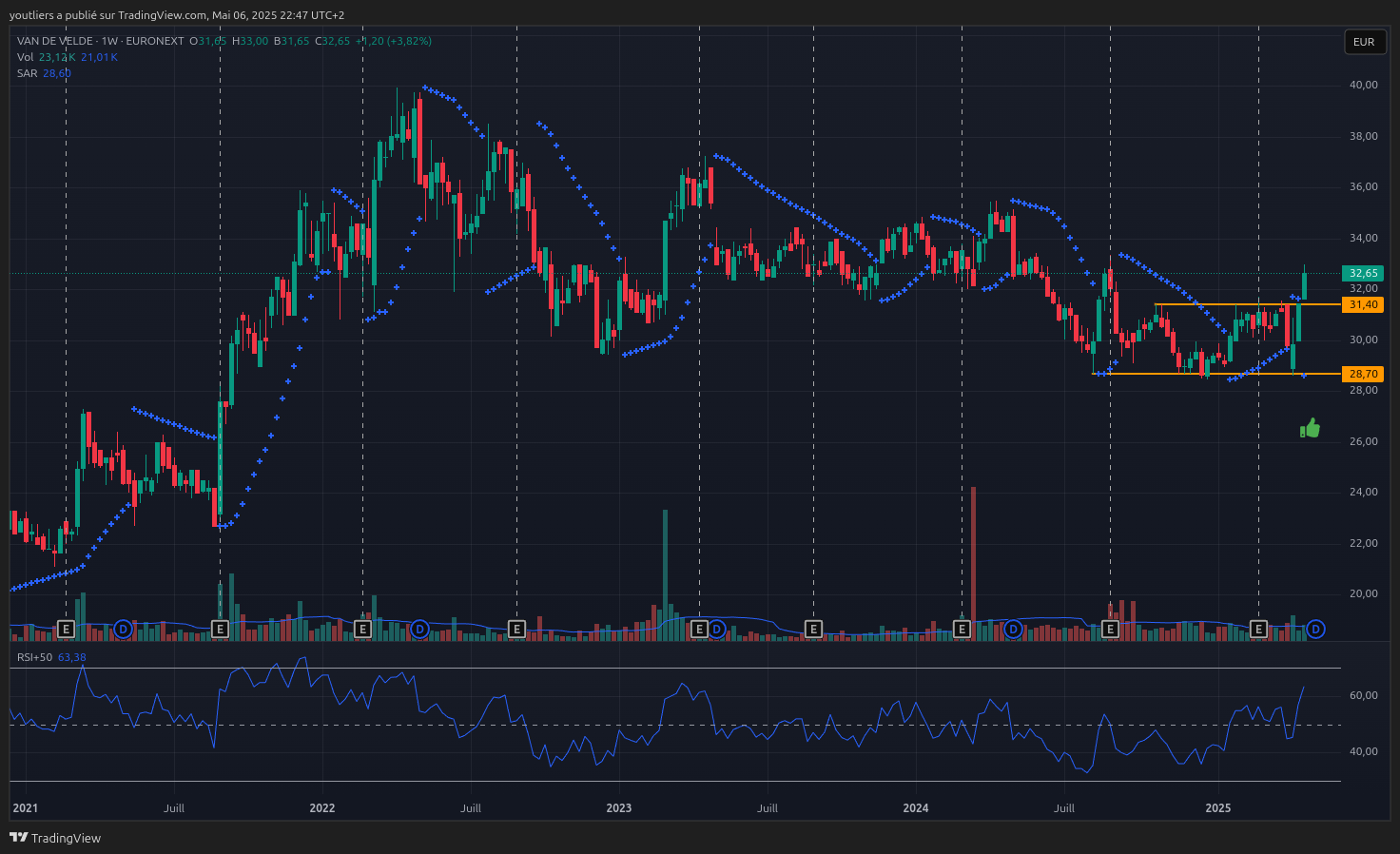Click the 2025 label on time axis
Image resolution: width=1400 pixels, height=854 pixels.
[x=1218, y=808]
